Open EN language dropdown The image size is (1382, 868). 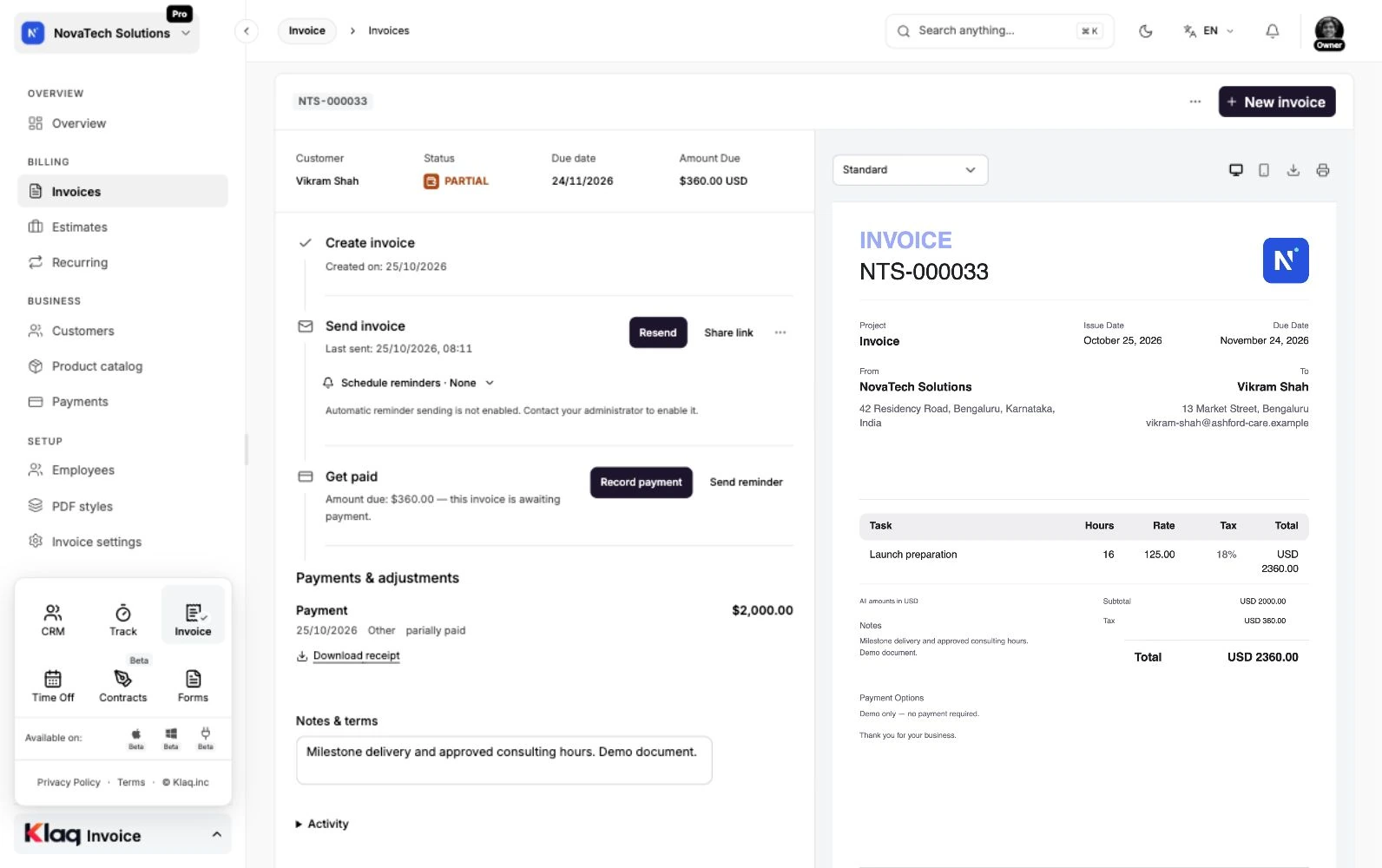pos(1208,31)
